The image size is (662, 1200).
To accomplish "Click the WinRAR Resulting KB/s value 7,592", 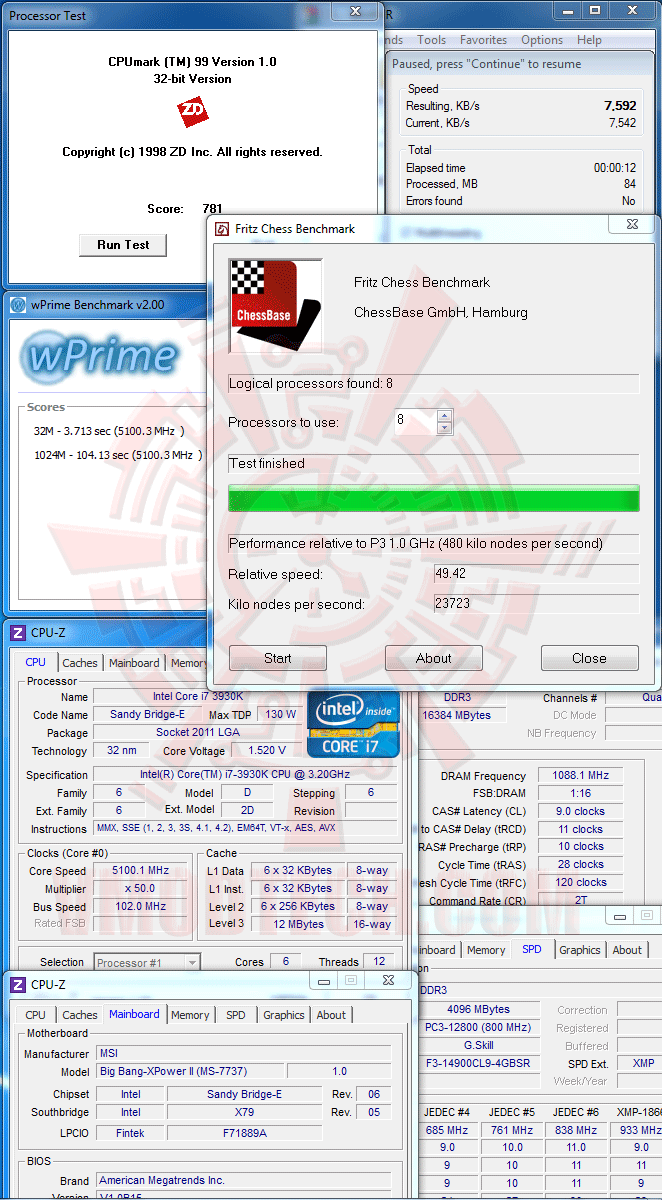I will pos(620,105).
